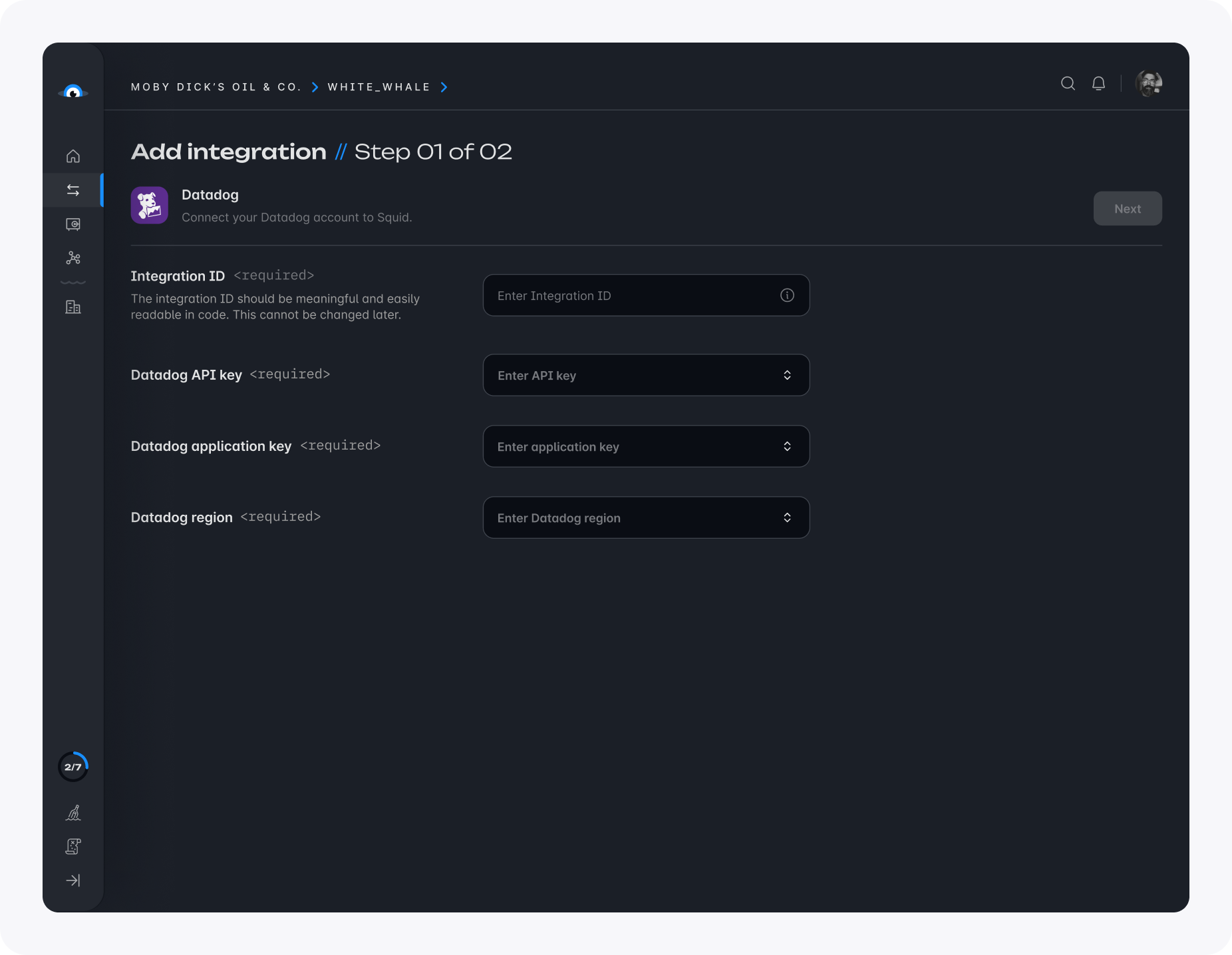Click the 'Datadog' title text
1232x955 pixels.
point(210,195)
